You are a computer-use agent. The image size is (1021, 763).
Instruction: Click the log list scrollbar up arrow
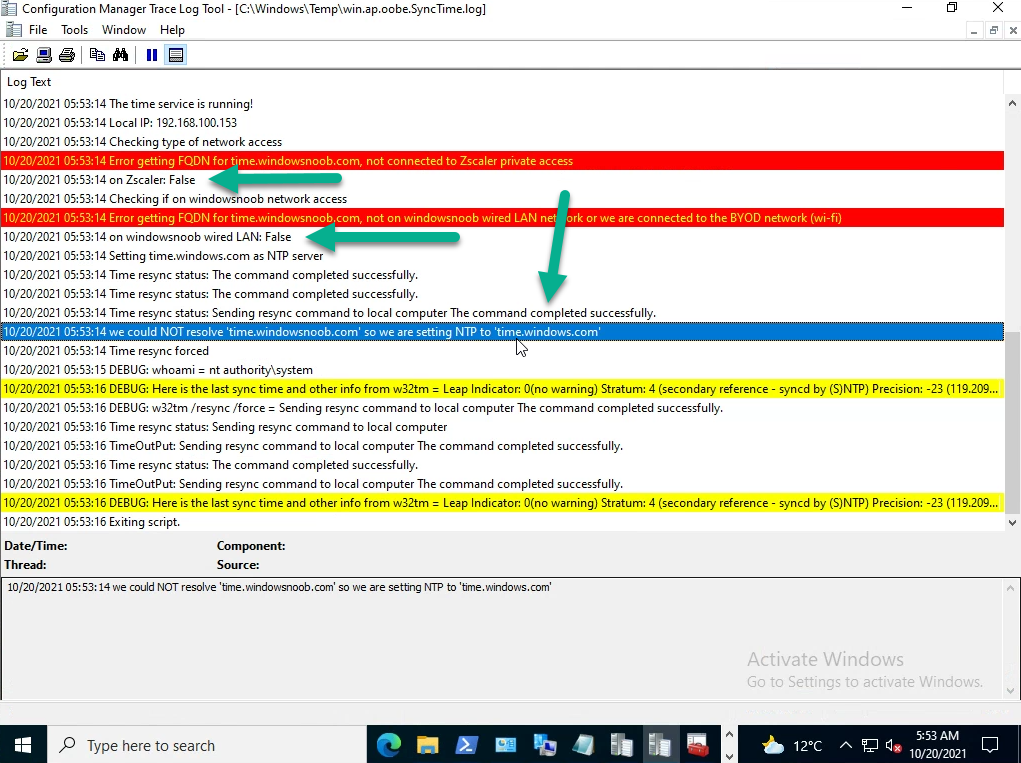[1013, 103]
